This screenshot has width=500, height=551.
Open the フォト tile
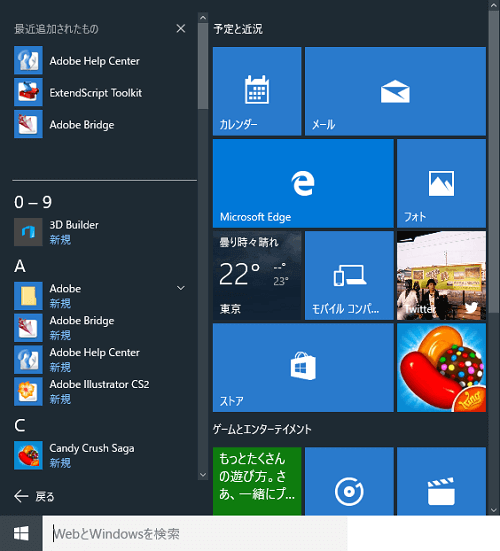pos(441,183)
